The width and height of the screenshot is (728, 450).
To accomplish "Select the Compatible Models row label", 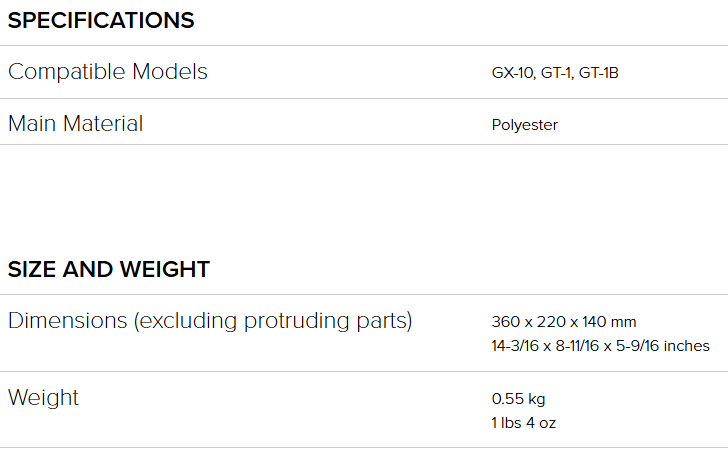I will coord(108,72).
